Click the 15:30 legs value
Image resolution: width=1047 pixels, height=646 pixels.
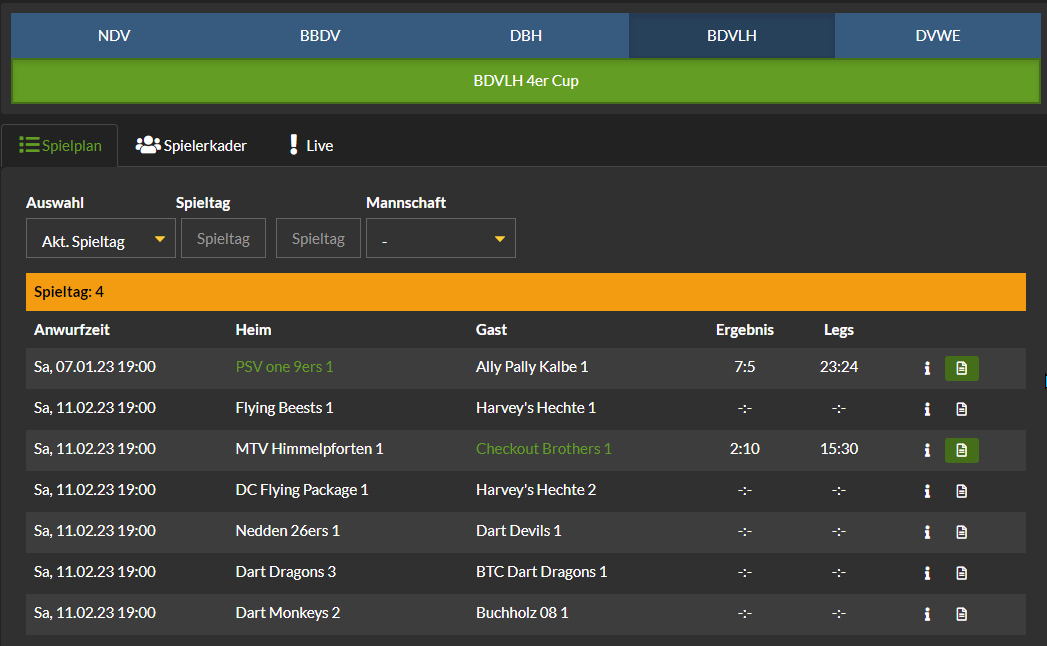[839, 449]
